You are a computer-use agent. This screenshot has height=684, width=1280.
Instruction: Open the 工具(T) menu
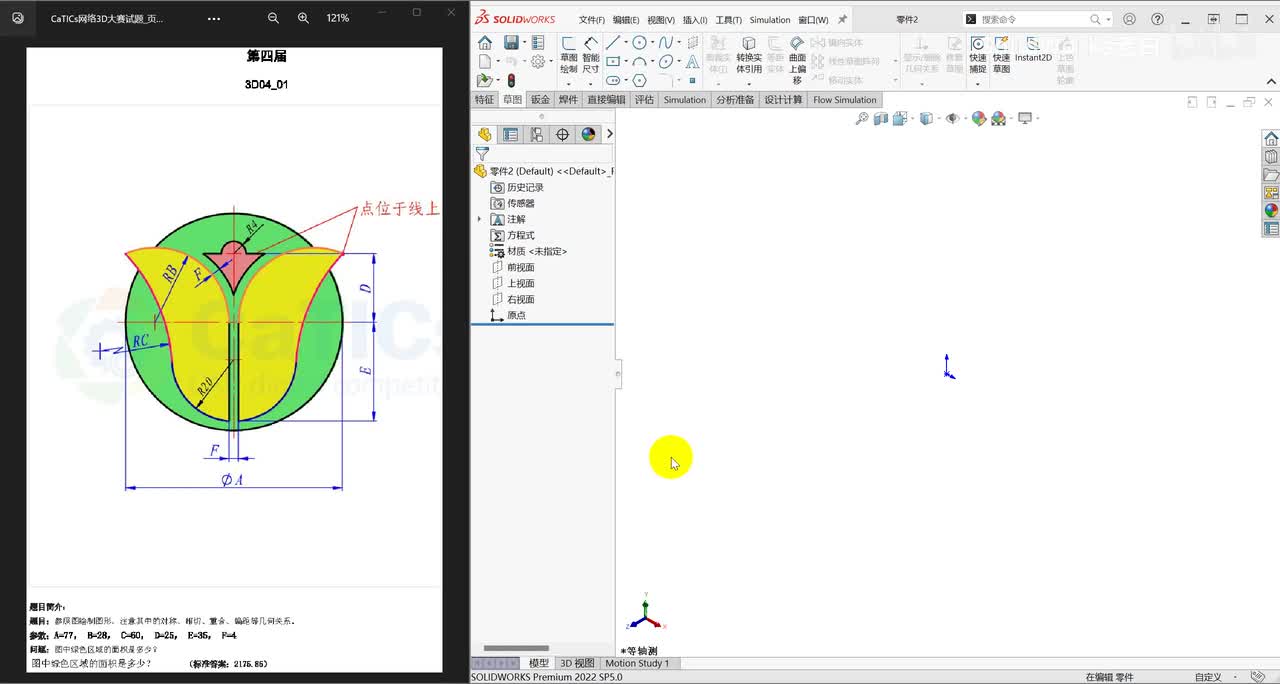pyautogui.click(x=729, y=20)
